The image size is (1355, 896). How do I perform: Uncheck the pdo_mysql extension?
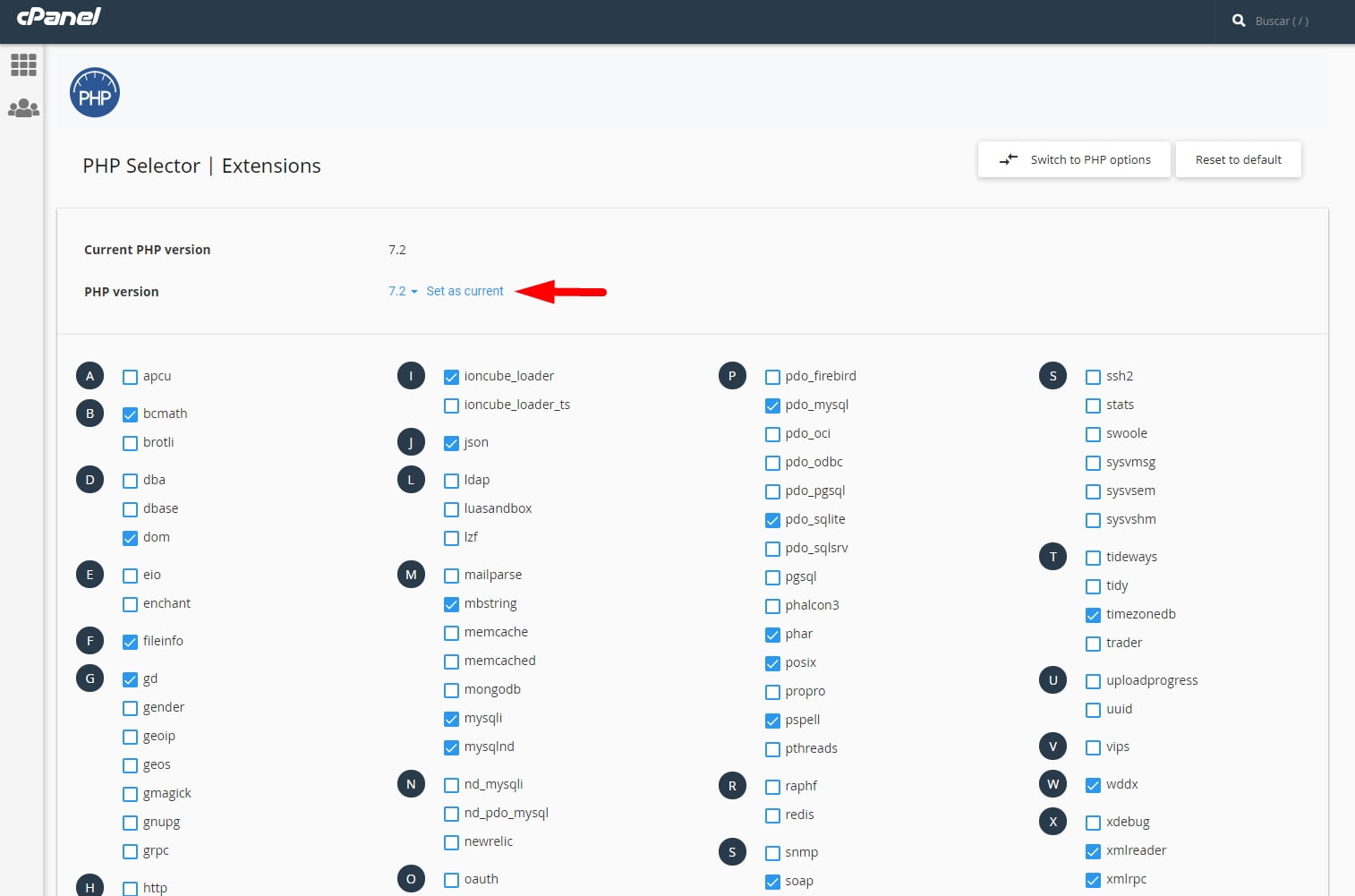pyautogui.click(x=772, y=405)
